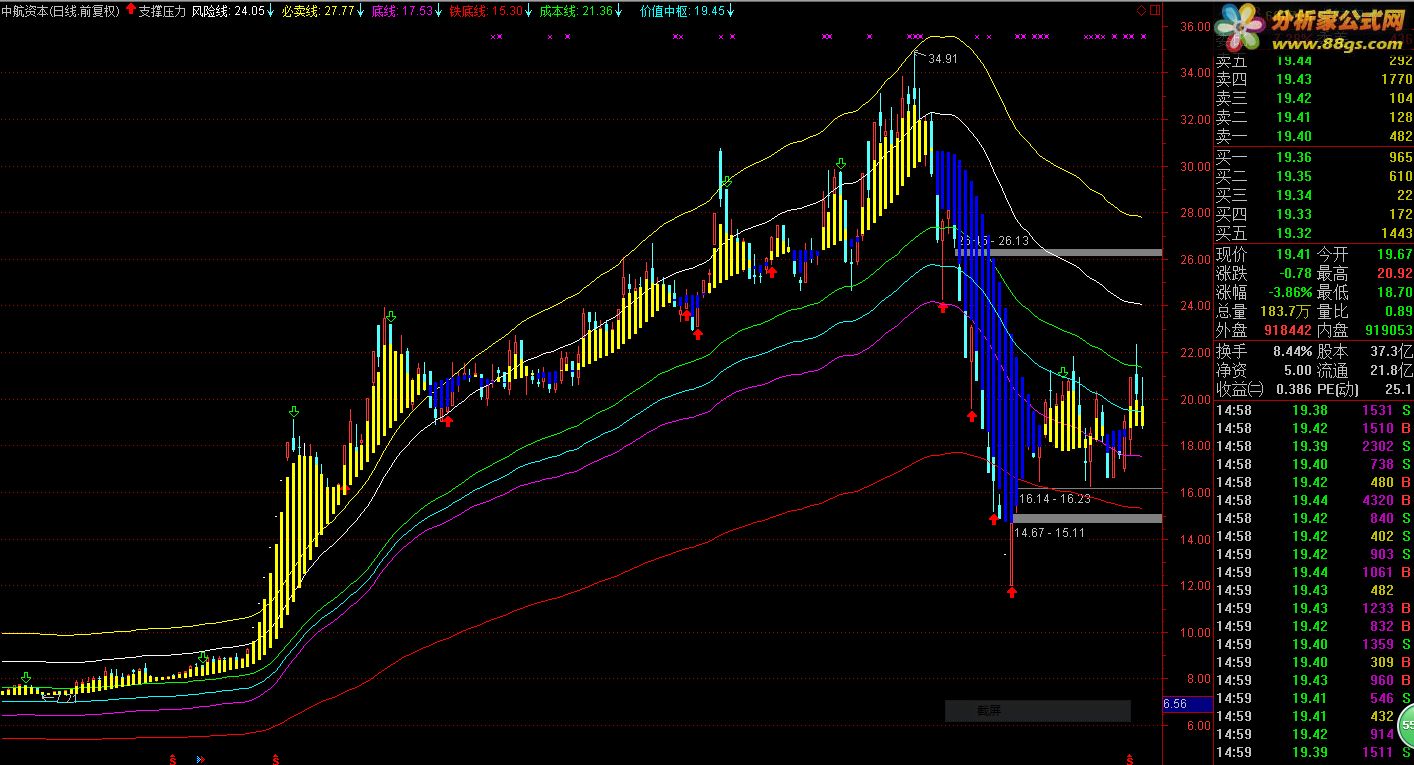Click the cyan arrow after 成本线 21.36
1414x765 pixels.
coord(620,11)
